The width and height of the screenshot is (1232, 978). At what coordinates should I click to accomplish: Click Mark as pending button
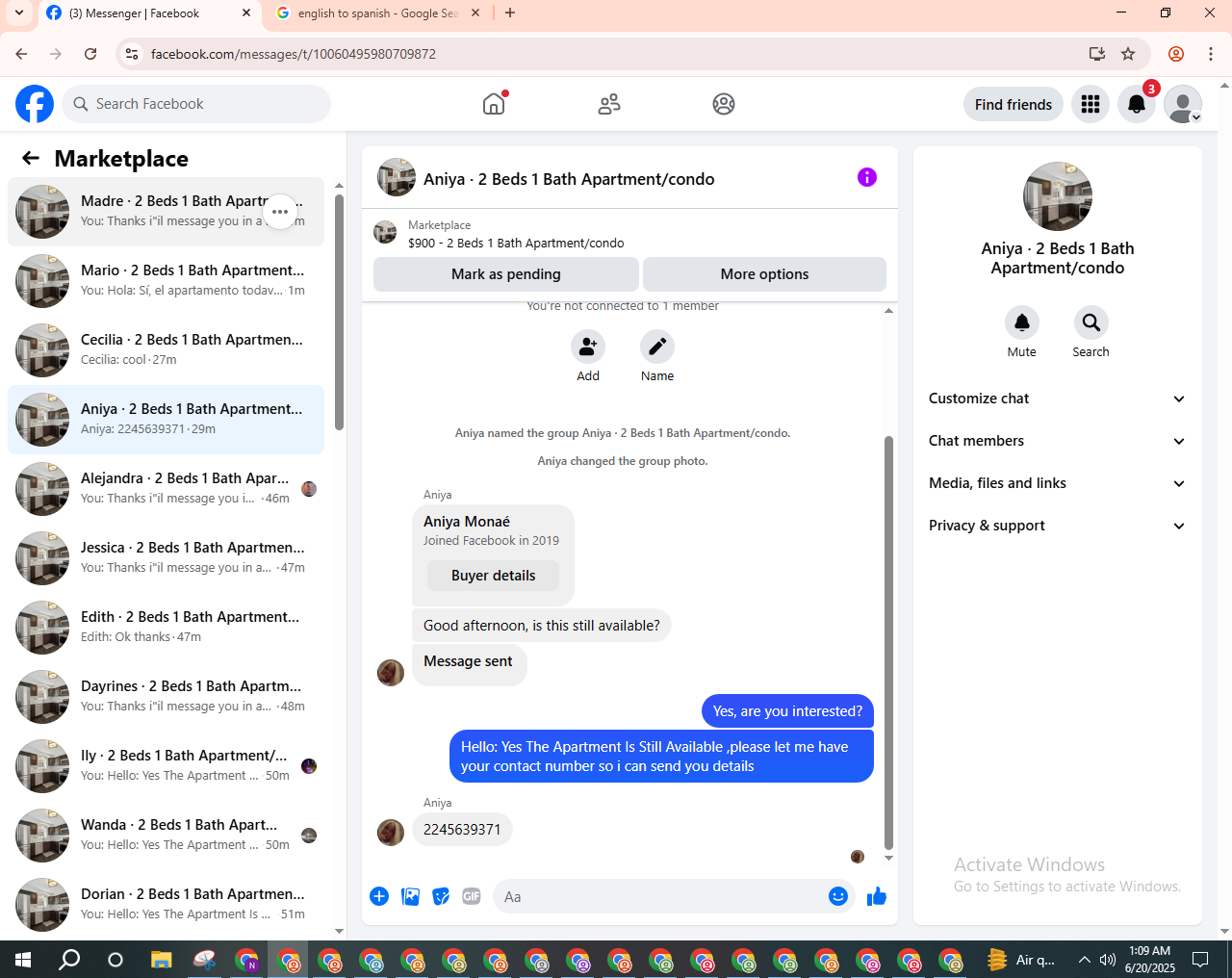coord(506,274)
